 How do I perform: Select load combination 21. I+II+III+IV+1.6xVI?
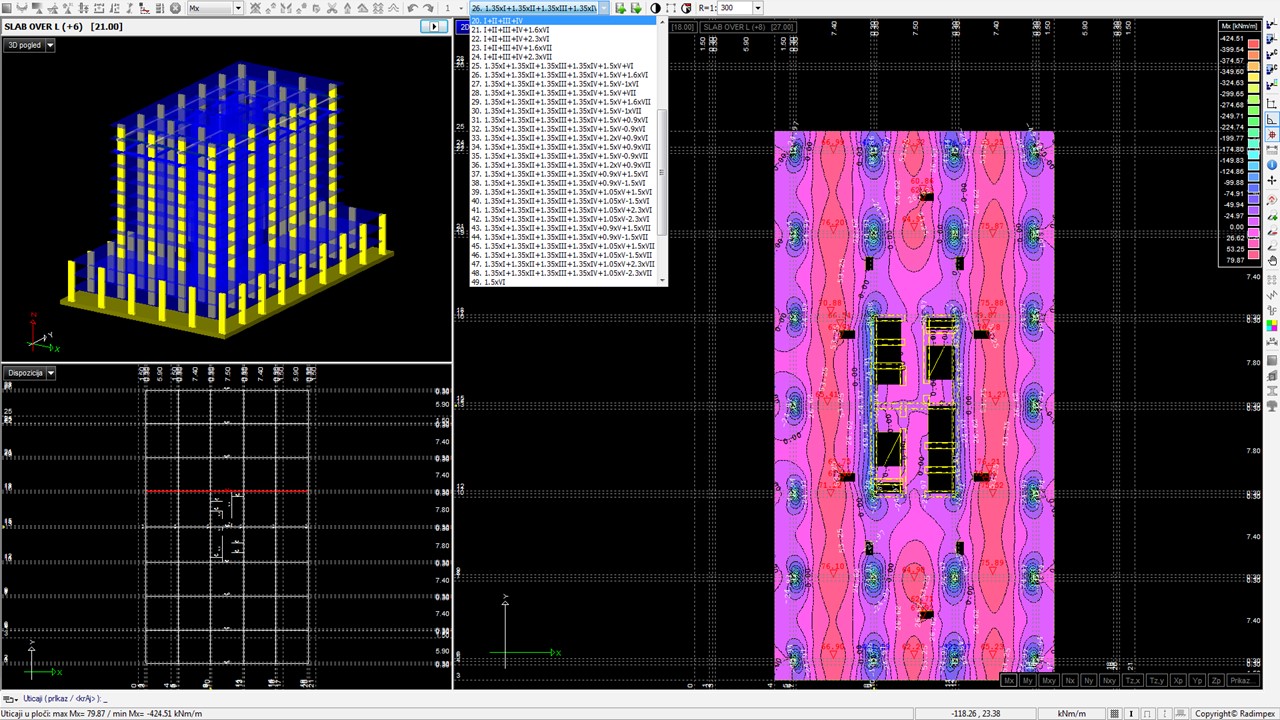[x=510, y=30]
